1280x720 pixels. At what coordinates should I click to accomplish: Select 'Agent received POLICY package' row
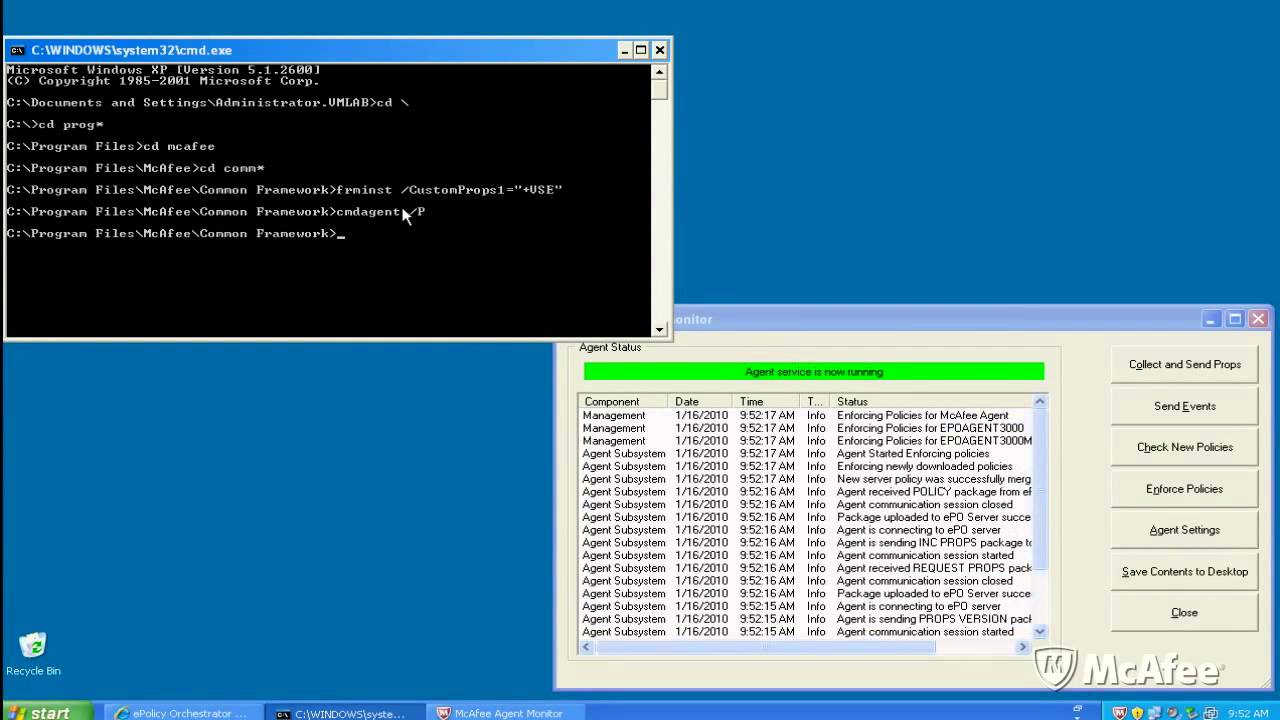(x=806, y=491)
